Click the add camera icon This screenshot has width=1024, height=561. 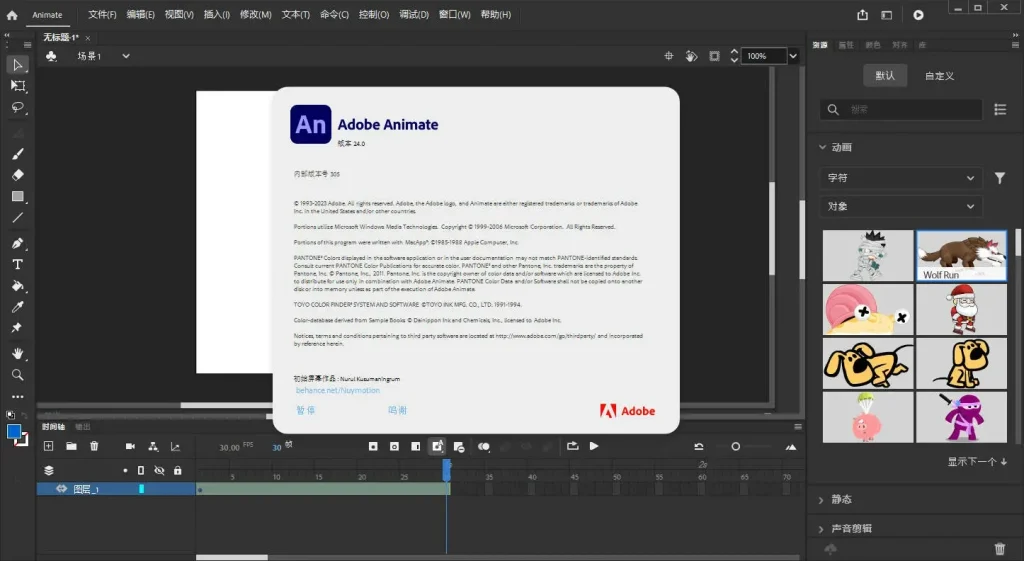130,446
